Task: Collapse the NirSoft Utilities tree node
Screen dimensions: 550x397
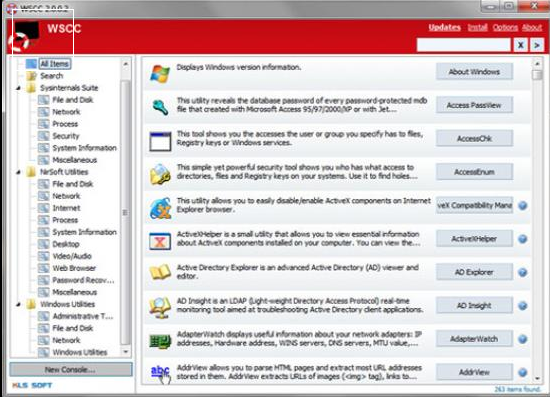Action: pos(18,172)
